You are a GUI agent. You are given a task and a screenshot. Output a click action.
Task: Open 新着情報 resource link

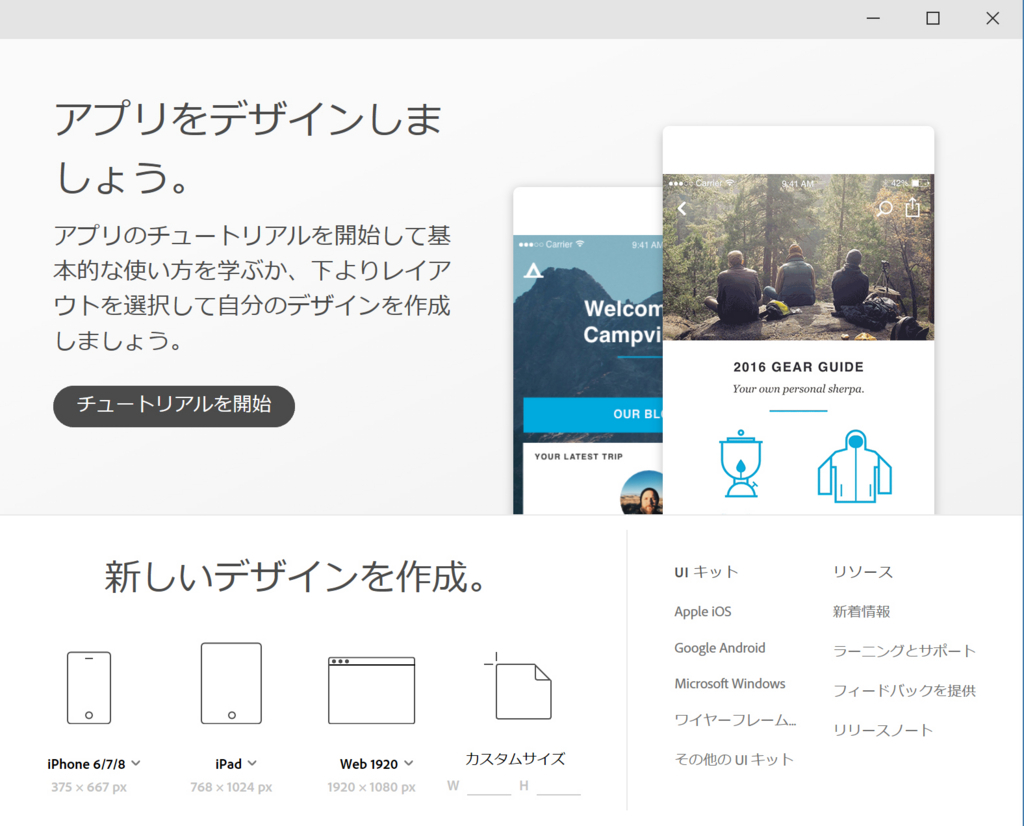tap(861, 612)
